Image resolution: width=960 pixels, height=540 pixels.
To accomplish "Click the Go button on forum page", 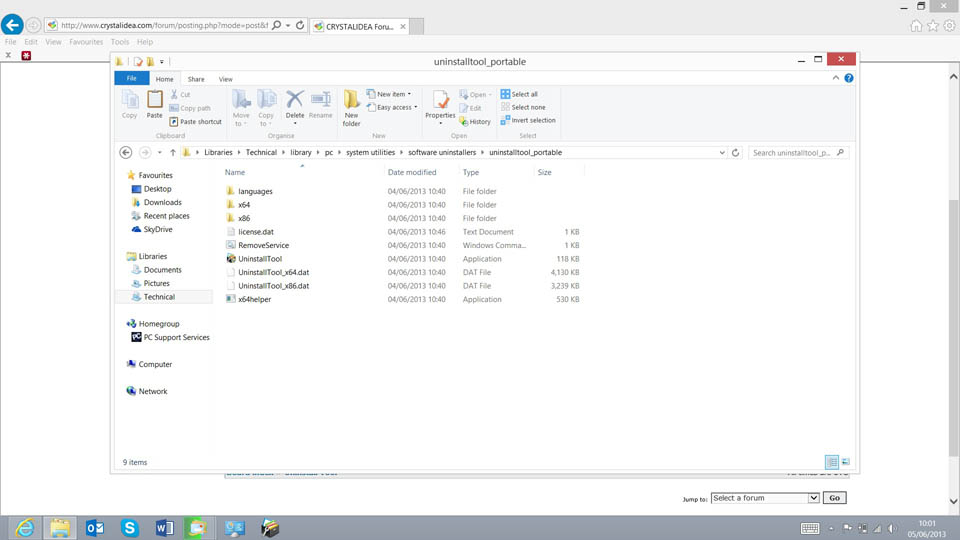I will tap(834, 498).
